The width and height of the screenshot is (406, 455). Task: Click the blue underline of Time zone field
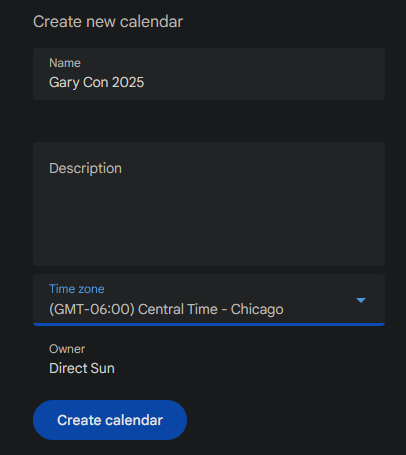coord(209,324)
